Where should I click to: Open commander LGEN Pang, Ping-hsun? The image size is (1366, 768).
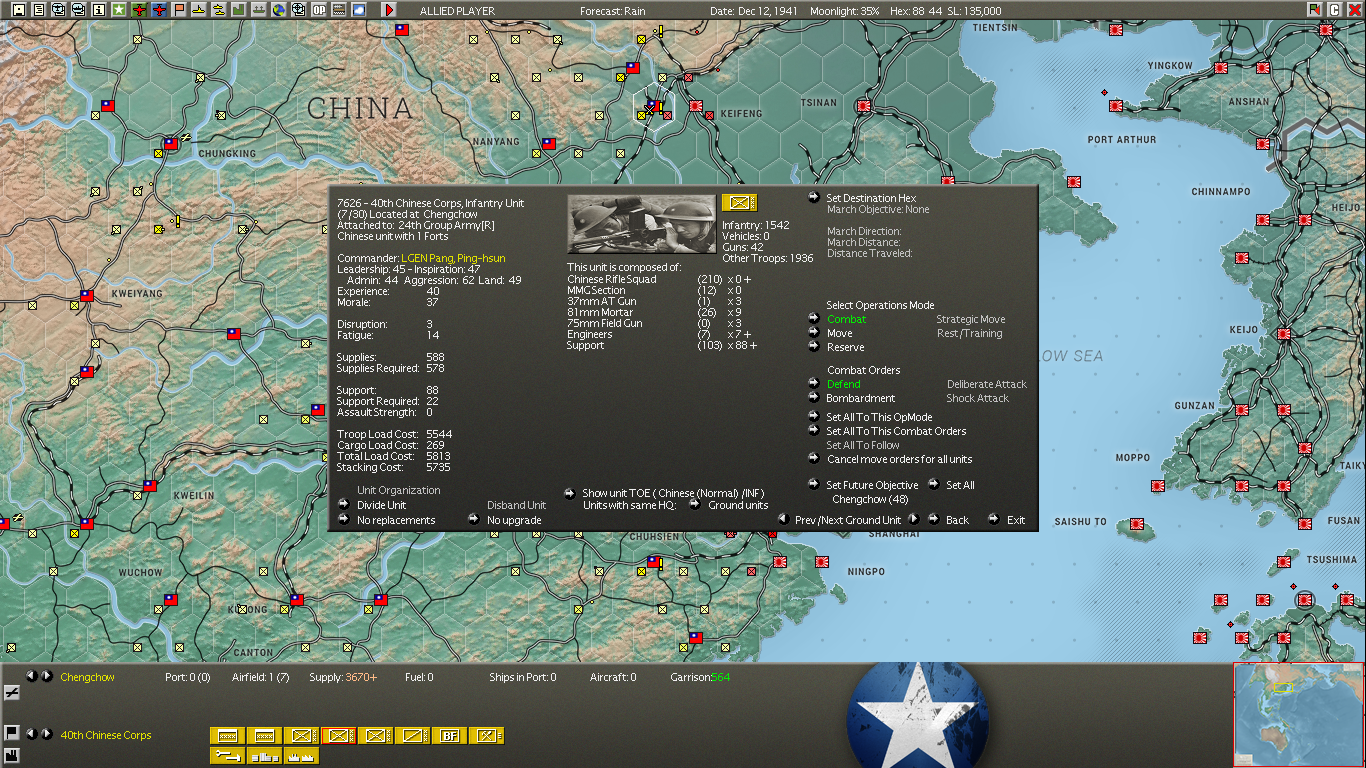tap(453, 258)
